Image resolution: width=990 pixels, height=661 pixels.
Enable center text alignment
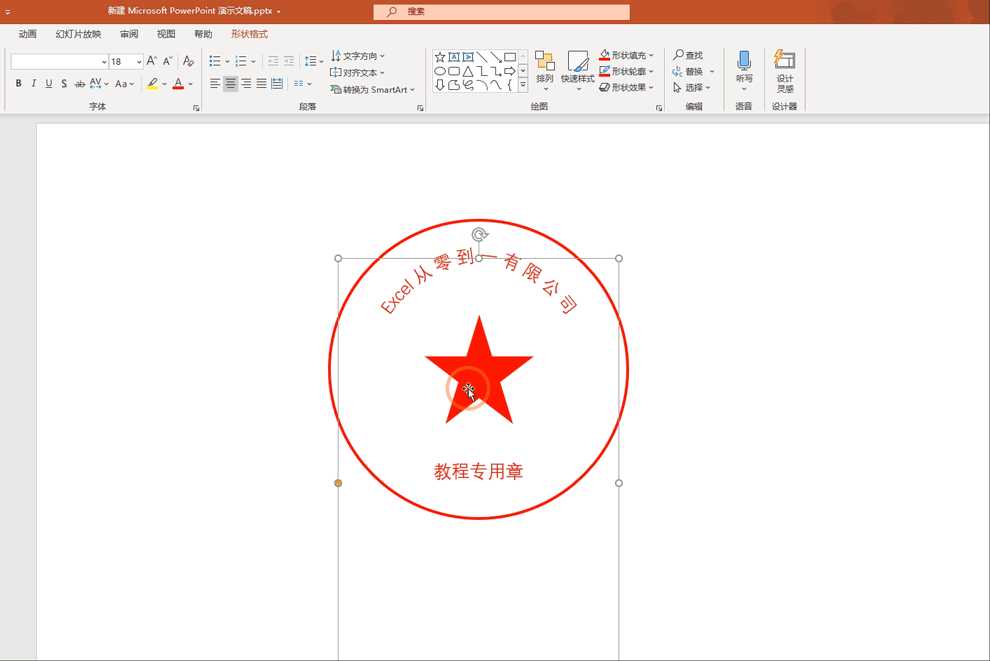[x=230, y=84]
